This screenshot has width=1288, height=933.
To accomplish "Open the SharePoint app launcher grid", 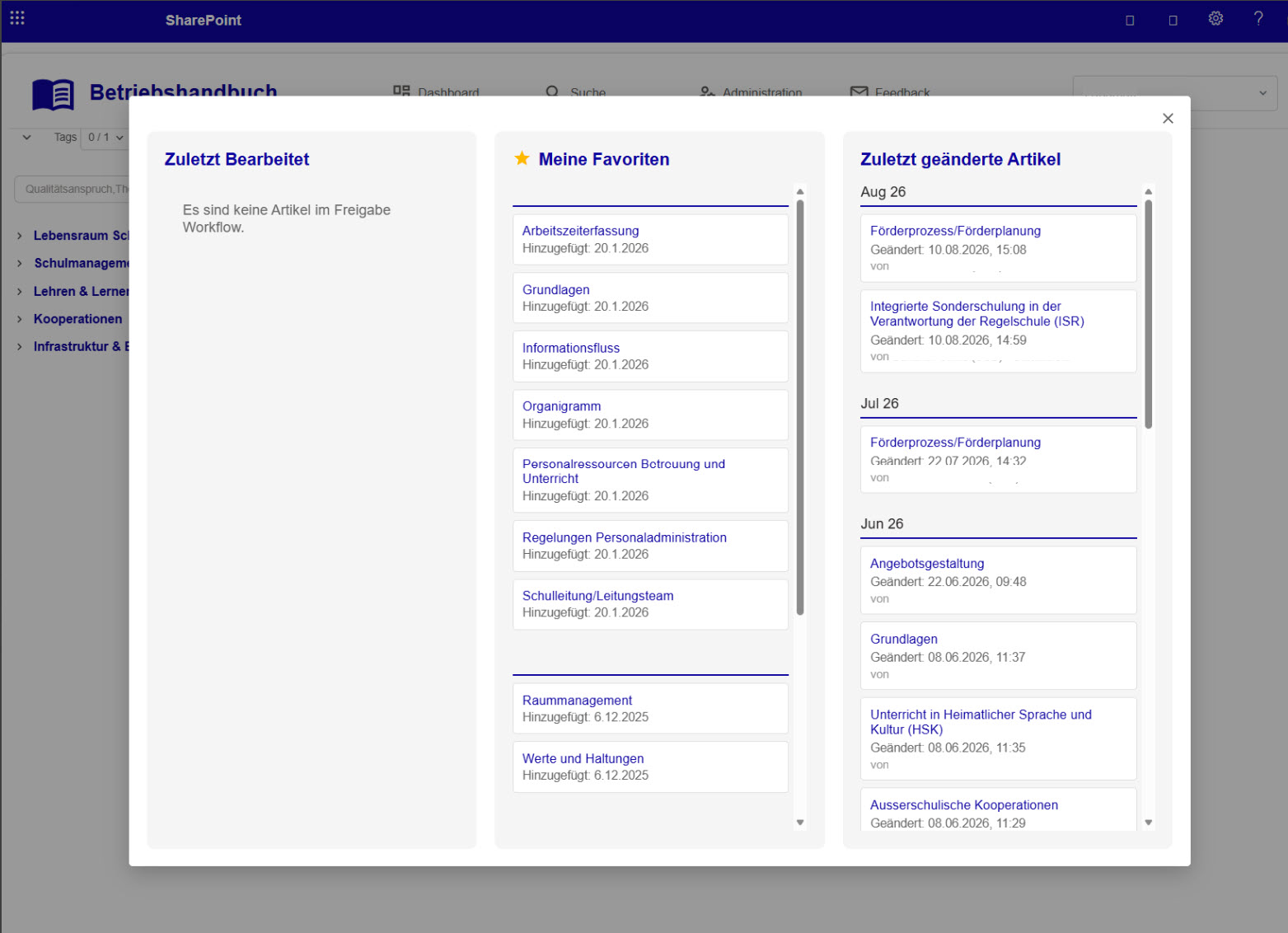I will pyautogui.click(x=17, y=18).
